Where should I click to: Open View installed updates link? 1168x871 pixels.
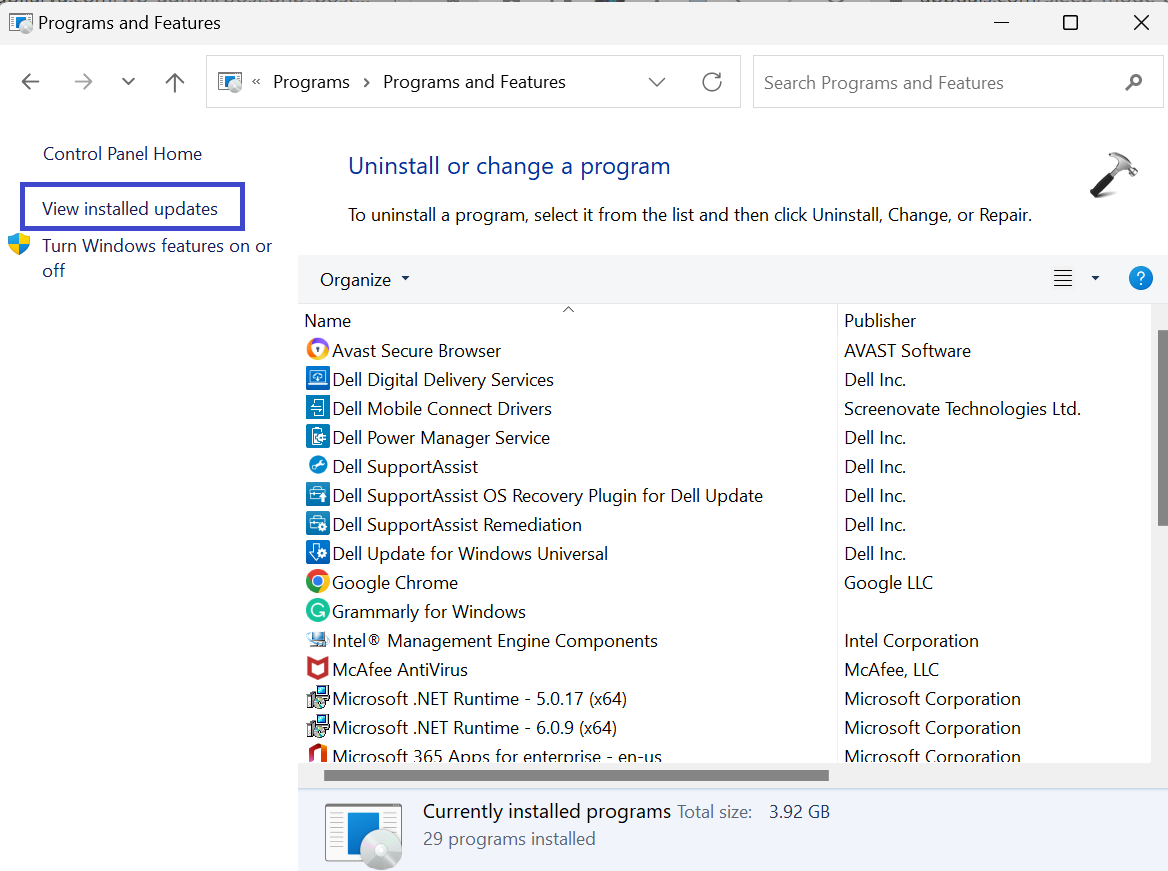click(x=130, y=209)
